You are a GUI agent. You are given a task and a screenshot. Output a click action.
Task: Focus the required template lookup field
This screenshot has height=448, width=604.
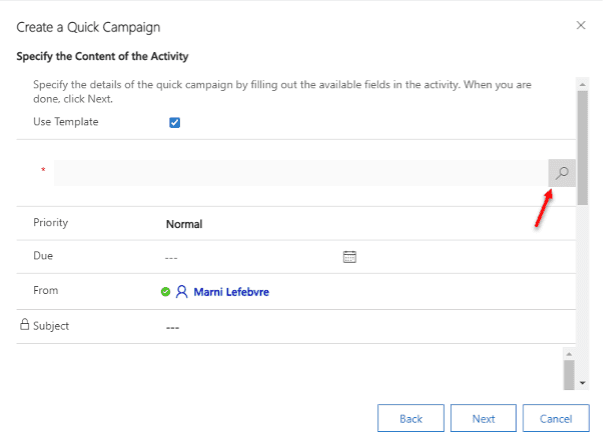click(300, 173)
